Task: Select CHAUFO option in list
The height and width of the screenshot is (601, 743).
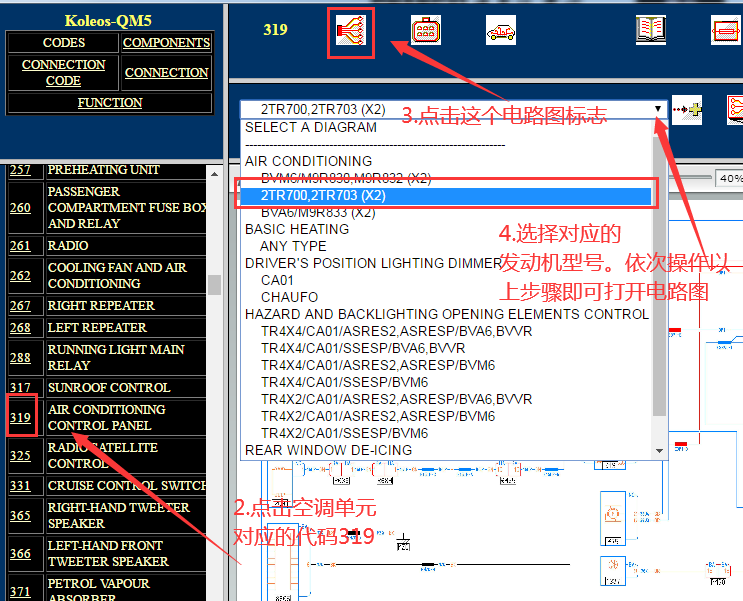Action: [289, 297]
